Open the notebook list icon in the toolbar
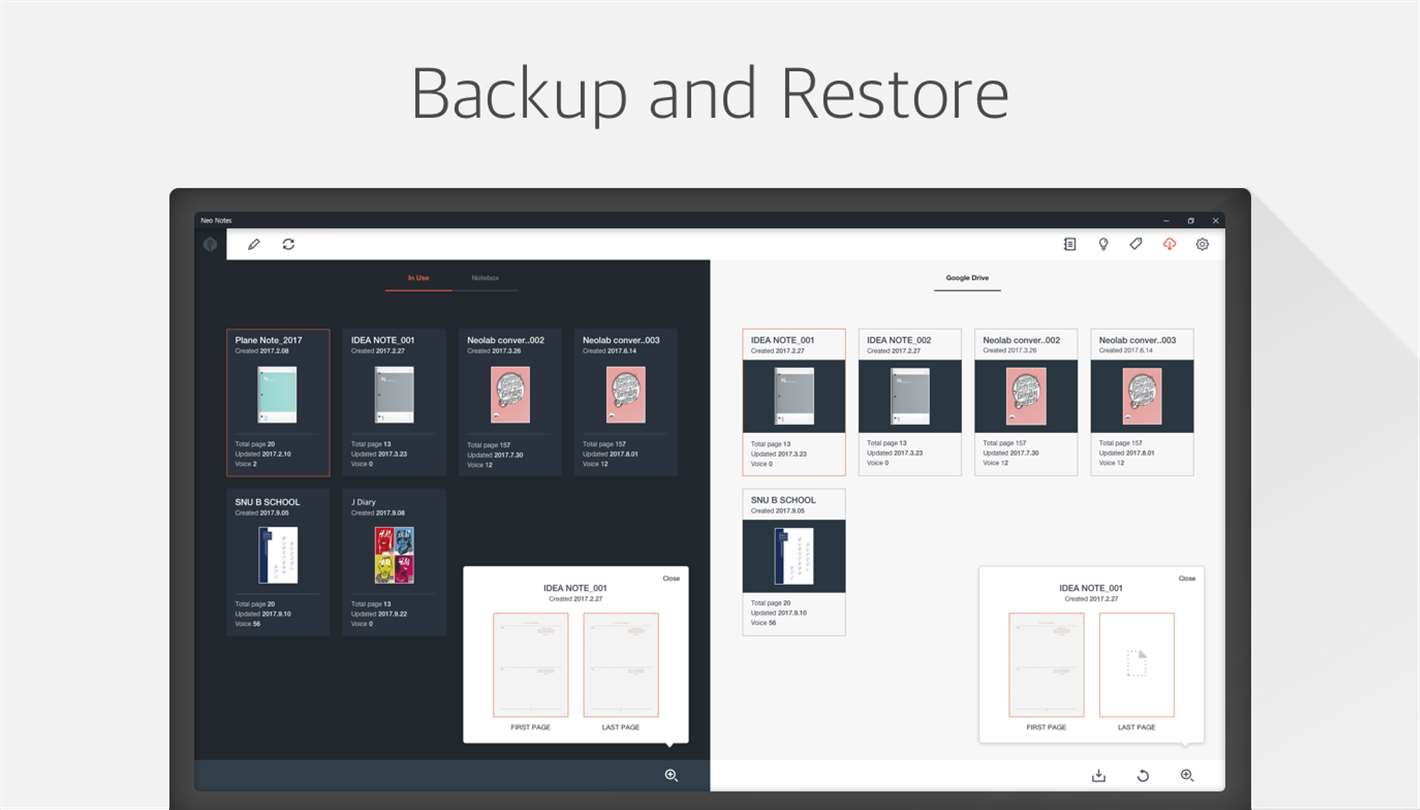 [x=1070, y=244]
